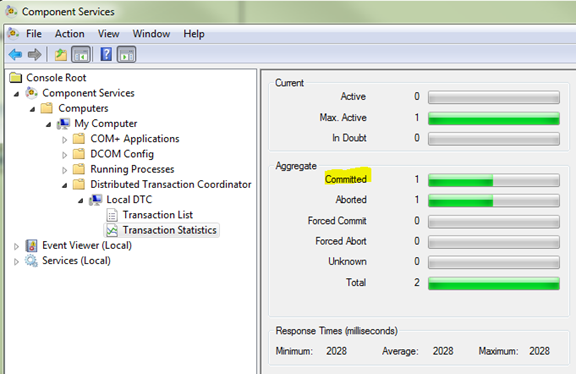Click the Event Viewer (Local) icon
This screenshot has height=374, width=576.
31,245
